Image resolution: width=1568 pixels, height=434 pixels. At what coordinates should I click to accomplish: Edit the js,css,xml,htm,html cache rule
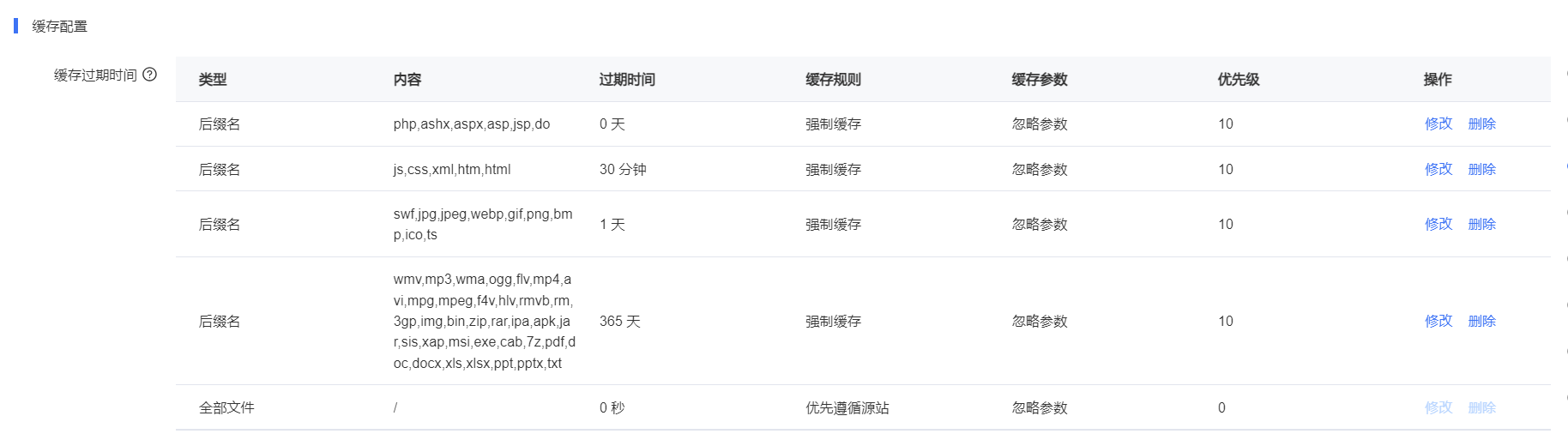[x=1438, y=169]
